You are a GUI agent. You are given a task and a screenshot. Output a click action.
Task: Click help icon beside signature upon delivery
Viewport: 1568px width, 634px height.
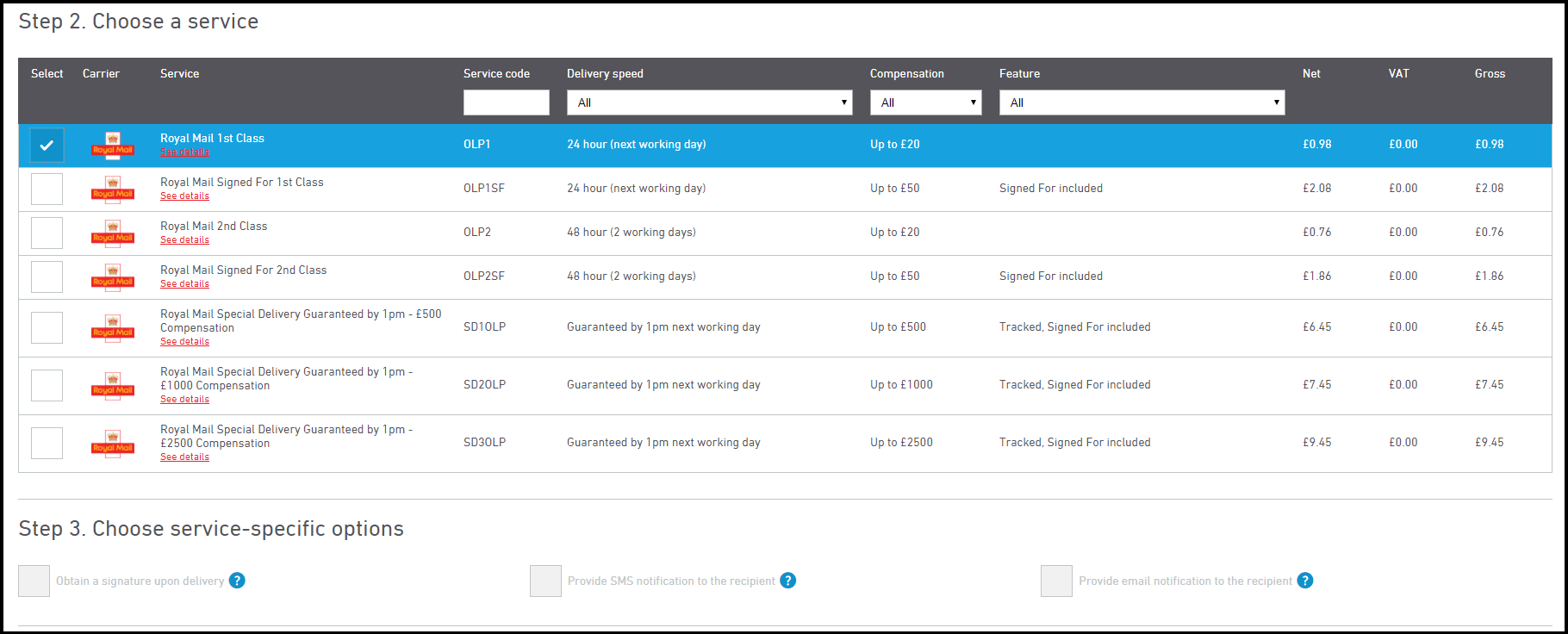(x=237, y=581)
